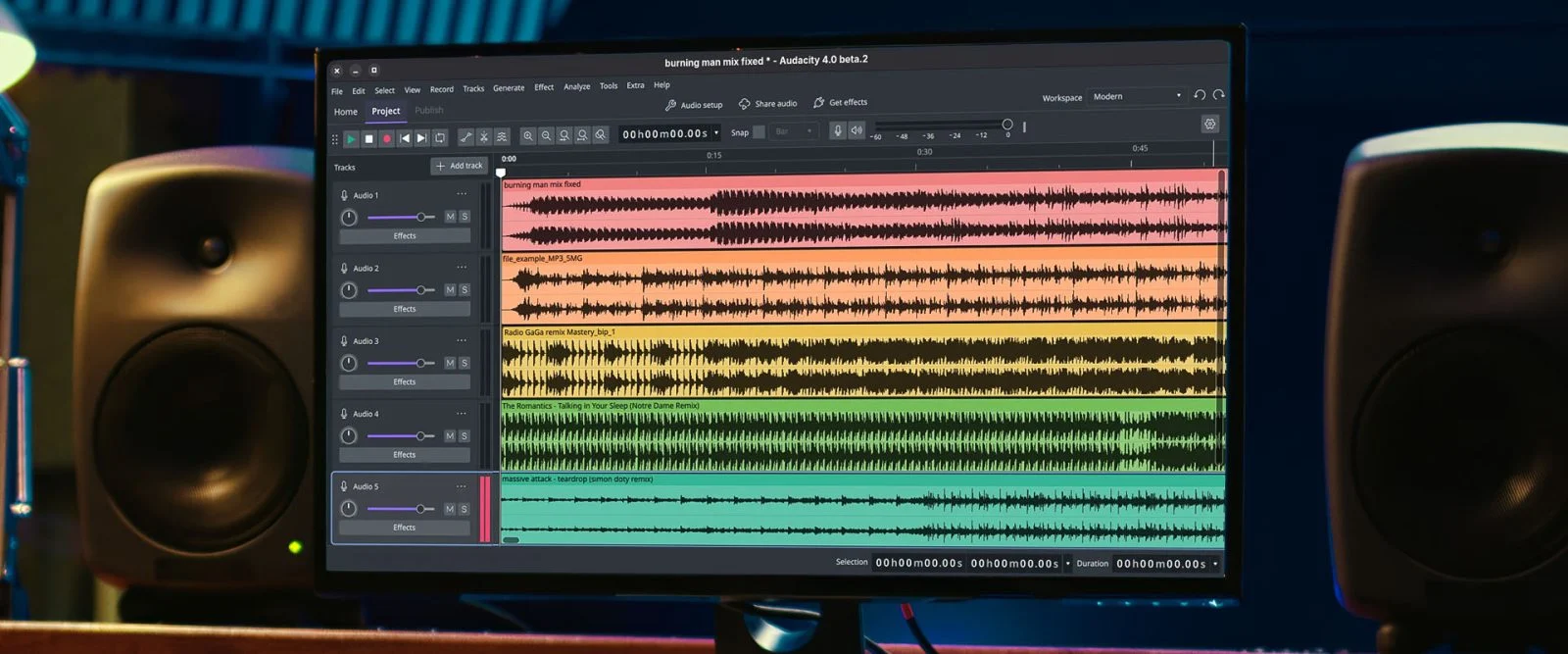Image resolution: width=1568 pixels, height=654 pixels.
Task: Open the Audio 2 track options menu
Action: (x=461, y=267)
